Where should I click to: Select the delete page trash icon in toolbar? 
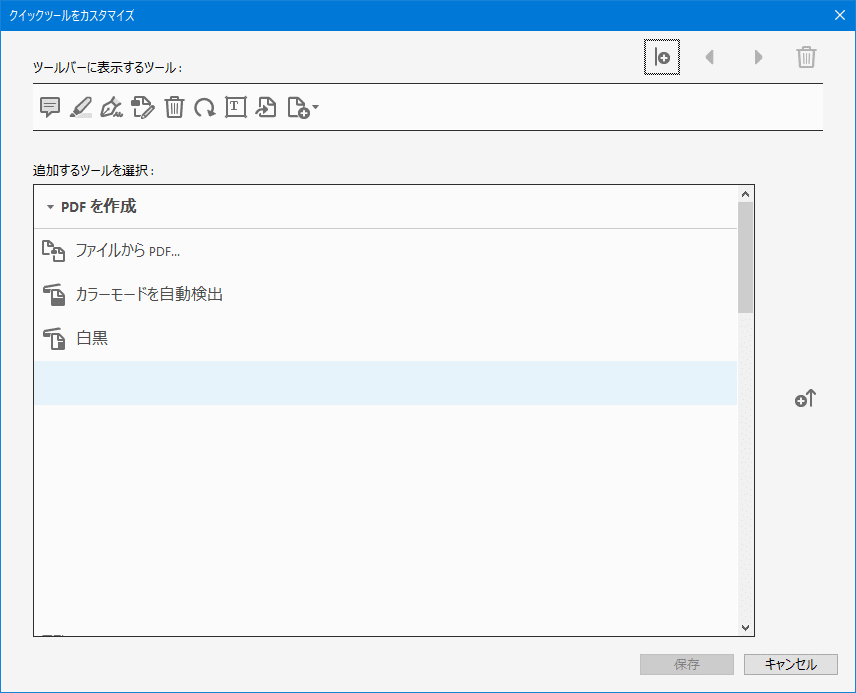(174, 107)
